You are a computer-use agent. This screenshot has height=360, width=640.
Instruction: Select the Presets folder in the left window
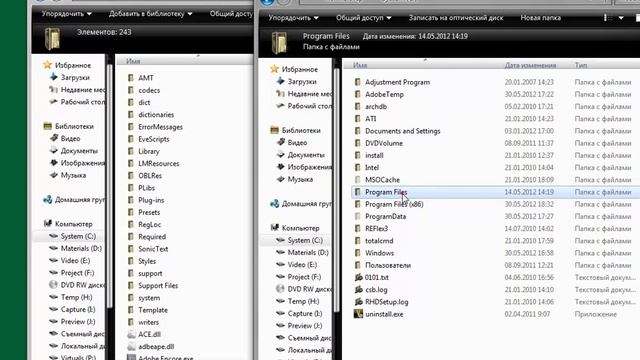click(149, 213)
